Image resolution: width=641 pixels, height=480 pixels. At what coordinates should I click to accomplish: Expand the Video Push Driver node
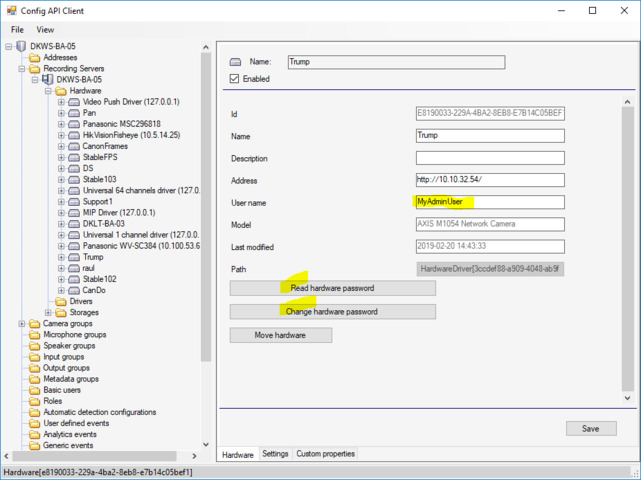click(61, 102)
